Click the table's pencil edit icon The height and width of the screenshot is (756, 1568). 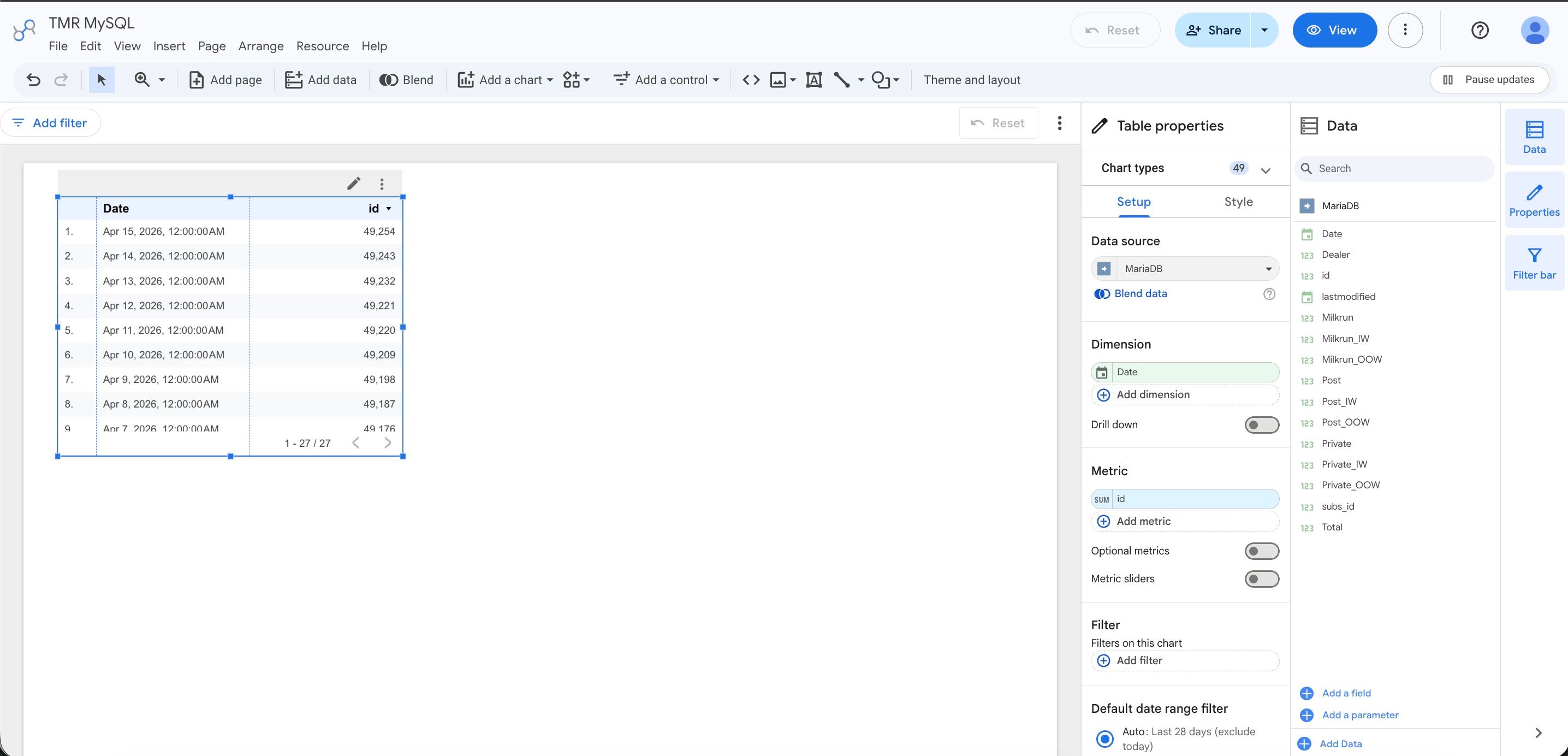coord(354,184)
